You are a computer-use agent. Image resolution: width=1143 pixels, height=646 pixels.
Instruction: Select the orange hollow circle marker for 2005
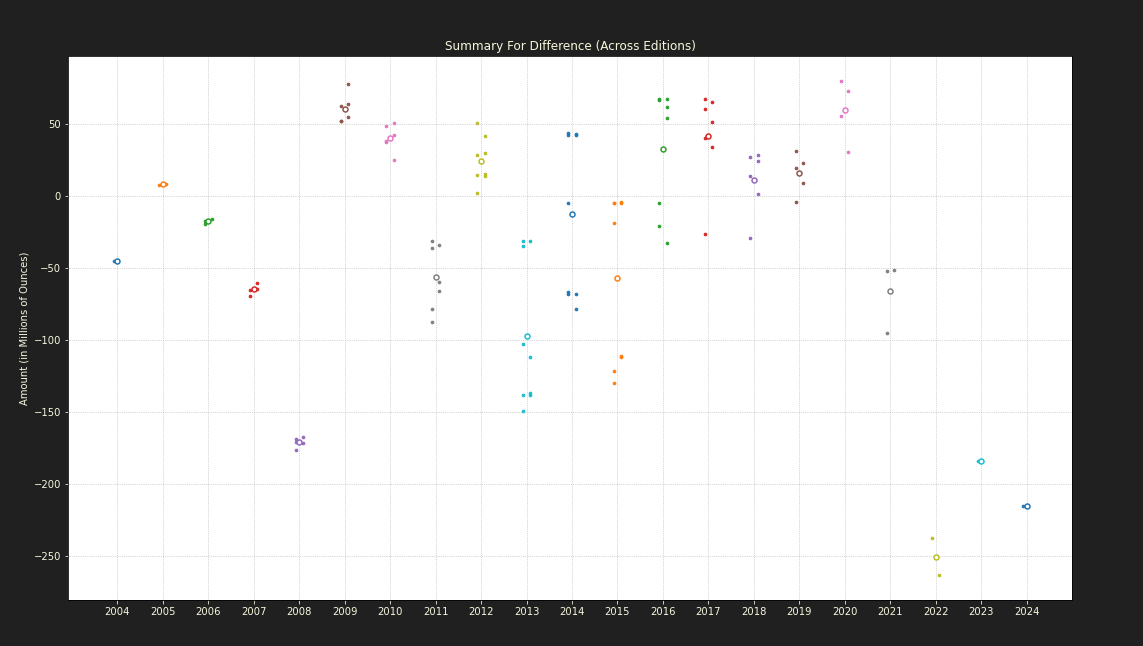pyautogui.click(x=163, y=184)
